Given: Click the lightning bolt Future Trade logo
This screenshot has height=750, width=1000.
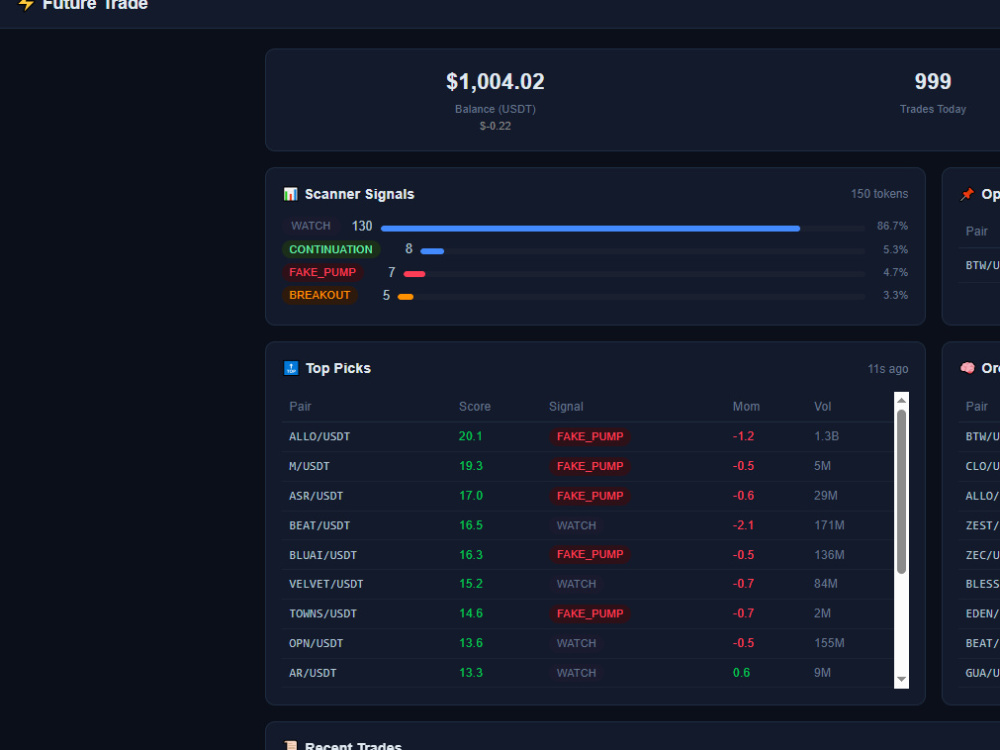Looking at the screenshot, I should point(26,4).
